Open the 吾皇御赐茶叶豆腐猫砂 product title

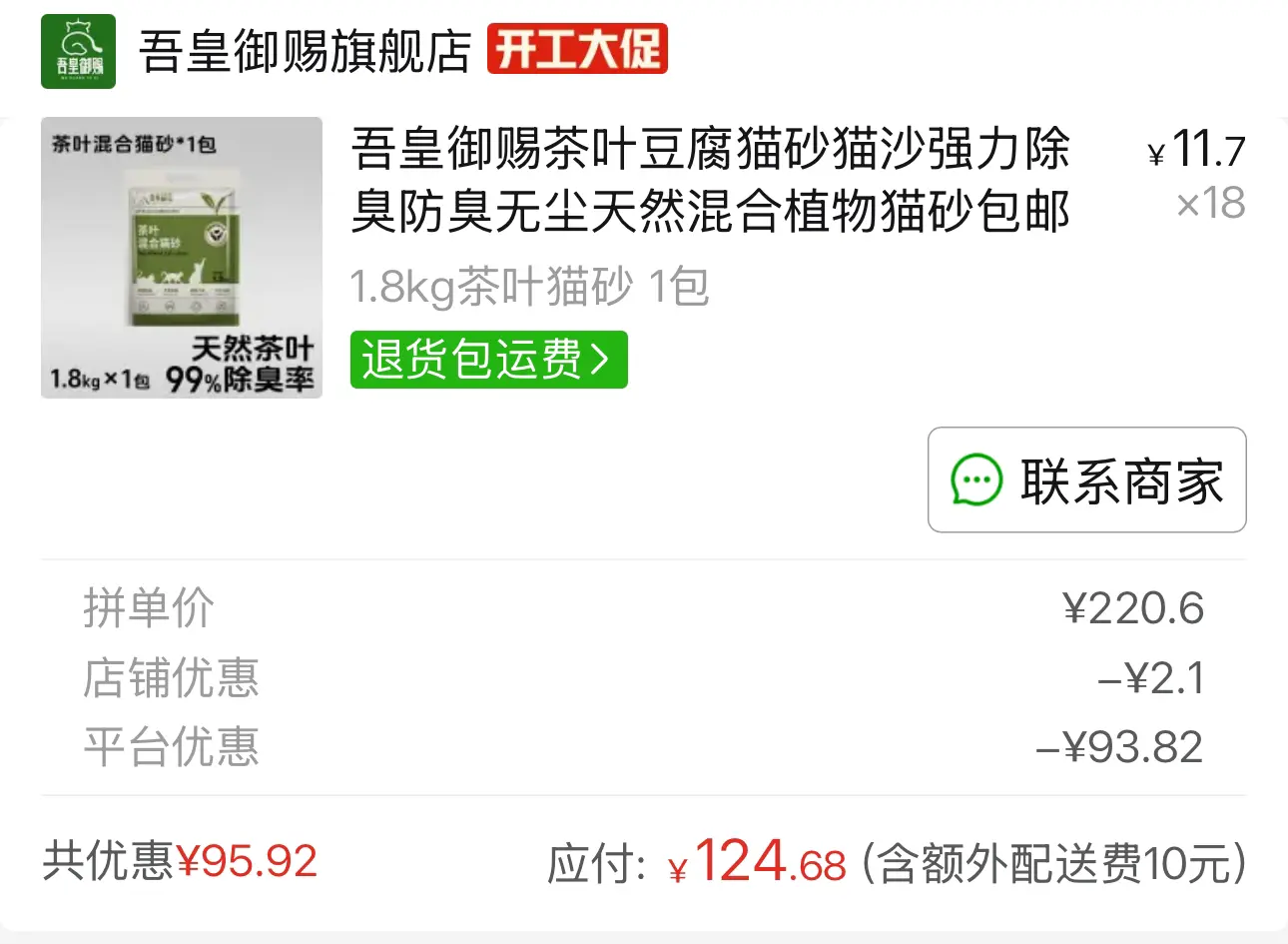tap(710, 181)
